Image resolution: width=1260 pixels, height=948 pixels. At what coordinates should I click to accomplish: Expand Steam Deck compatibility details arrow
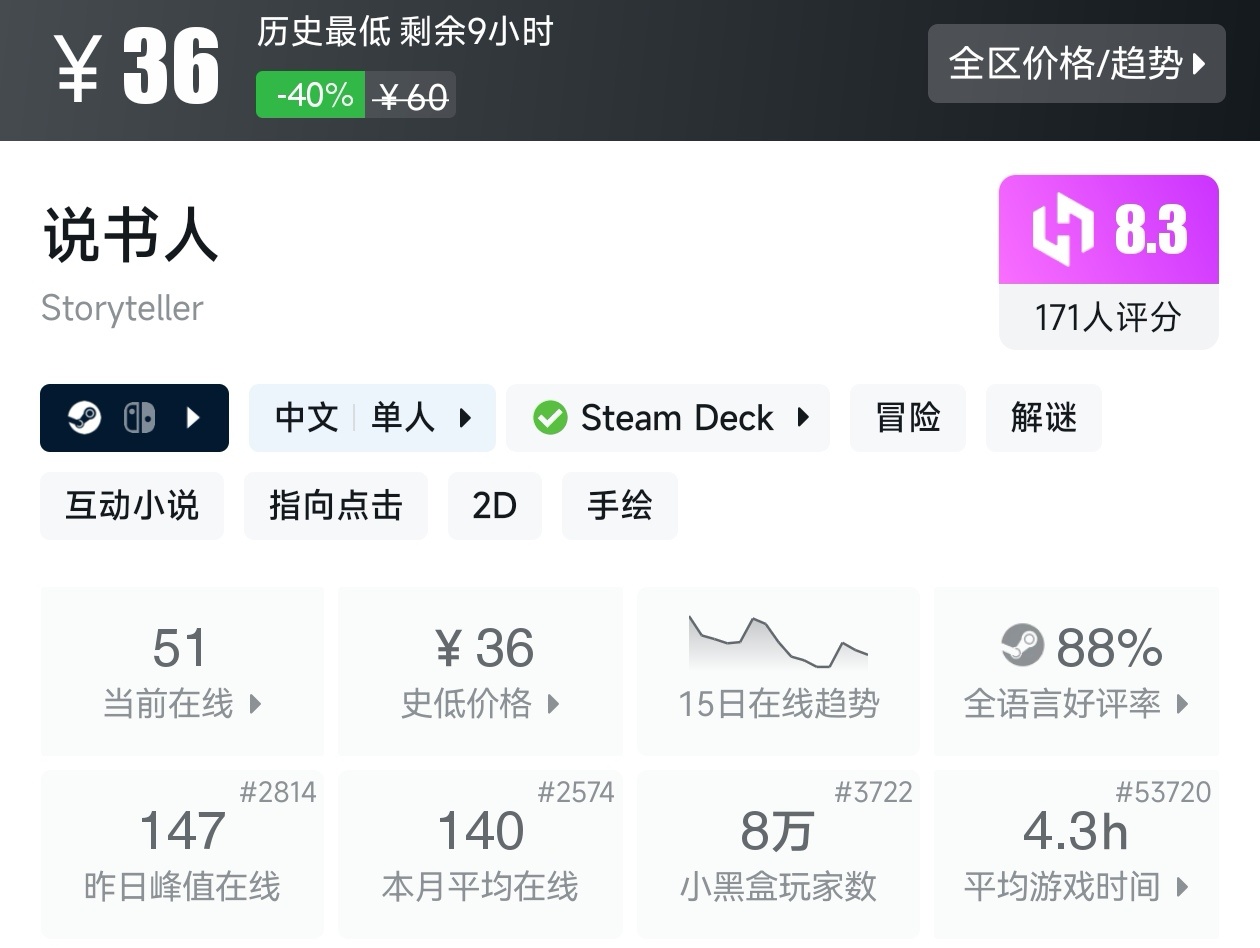coord(803,418)
